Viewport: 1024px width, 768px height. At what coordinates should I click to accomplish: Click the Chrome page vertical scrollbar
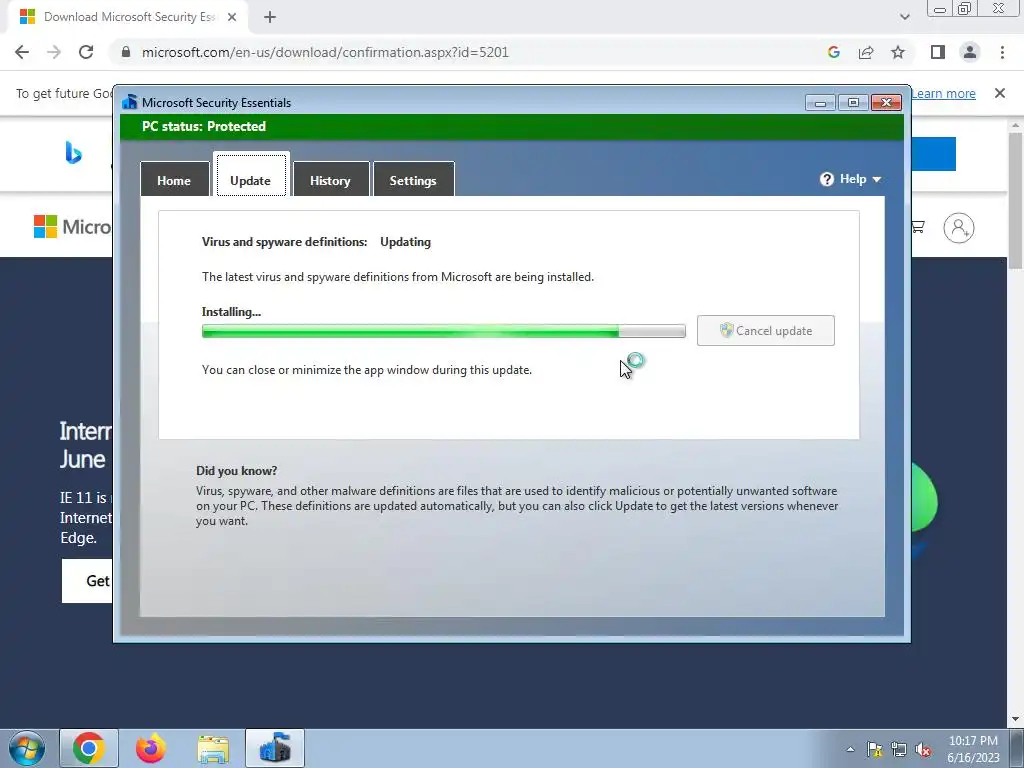pyautogui.click(x=1015, y=200)
